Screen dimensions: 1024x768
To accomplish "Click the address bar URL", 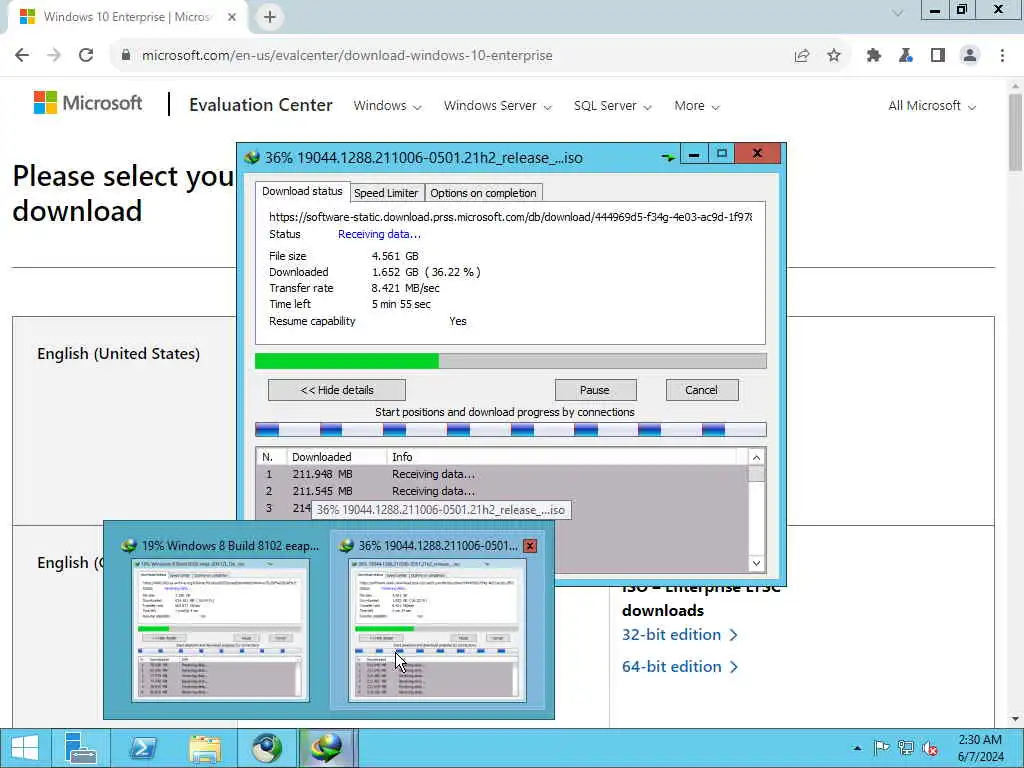I will tap(347, 56).
